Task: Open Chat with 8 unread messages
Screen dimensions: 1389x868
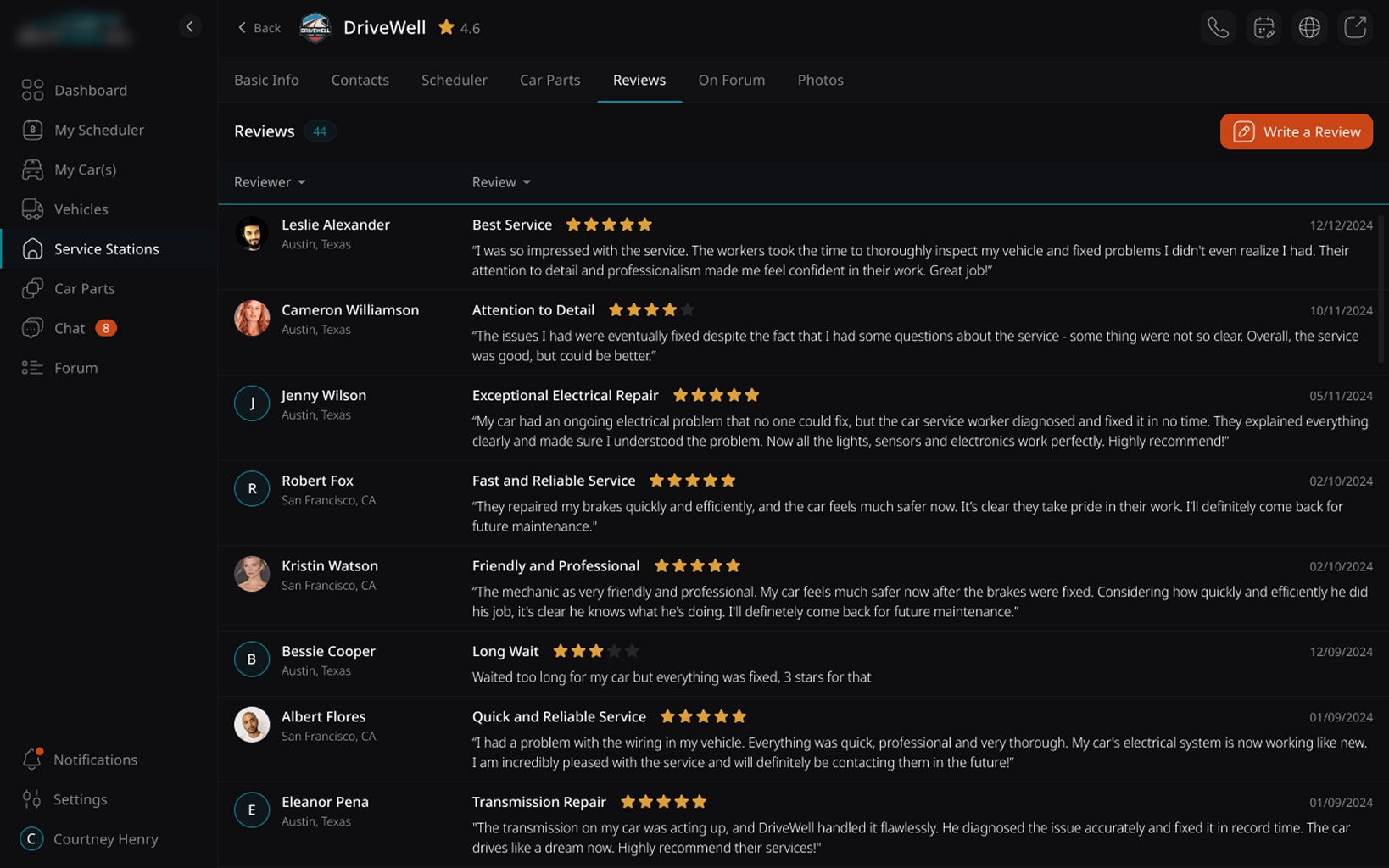Action: 69,328
